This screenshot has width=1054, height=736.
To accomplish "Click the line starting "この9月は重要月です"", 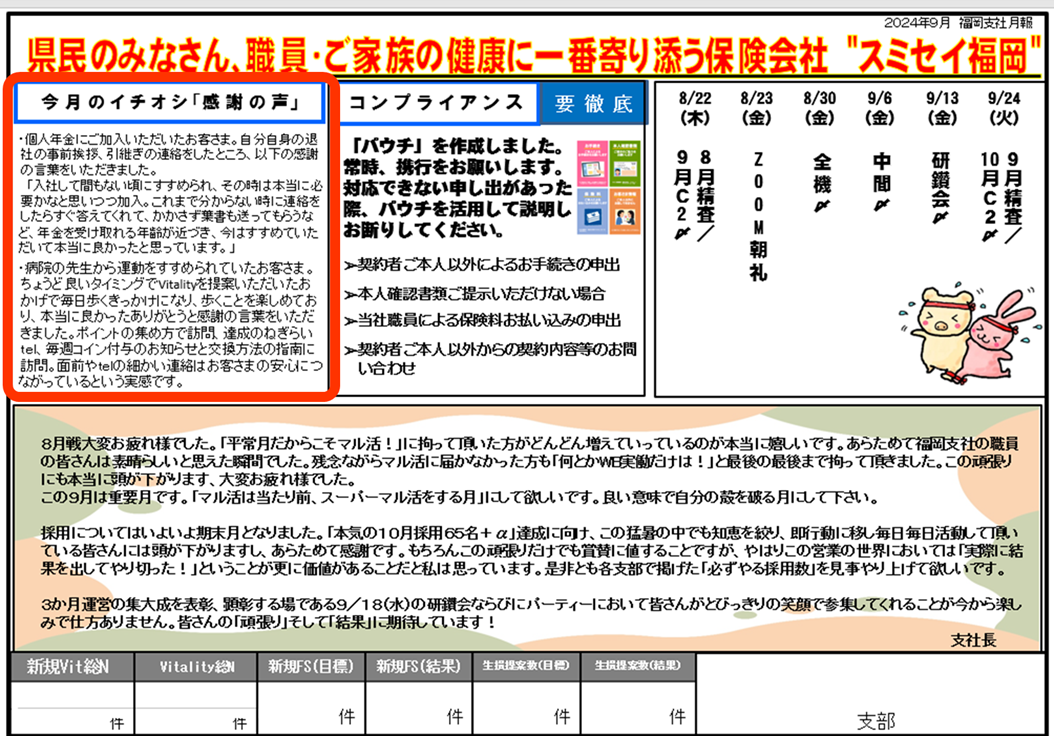I will pos(459,498).
